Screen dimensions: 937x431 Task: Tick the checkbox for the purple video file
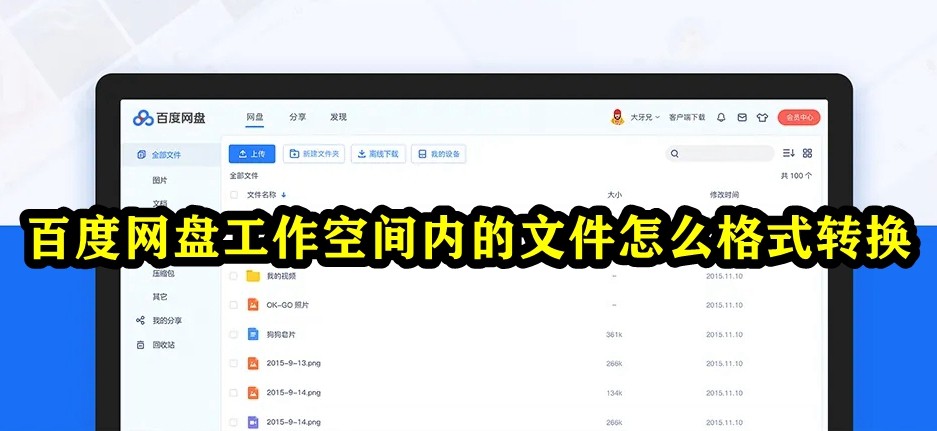pyautogui.click(x=234, y=422)
